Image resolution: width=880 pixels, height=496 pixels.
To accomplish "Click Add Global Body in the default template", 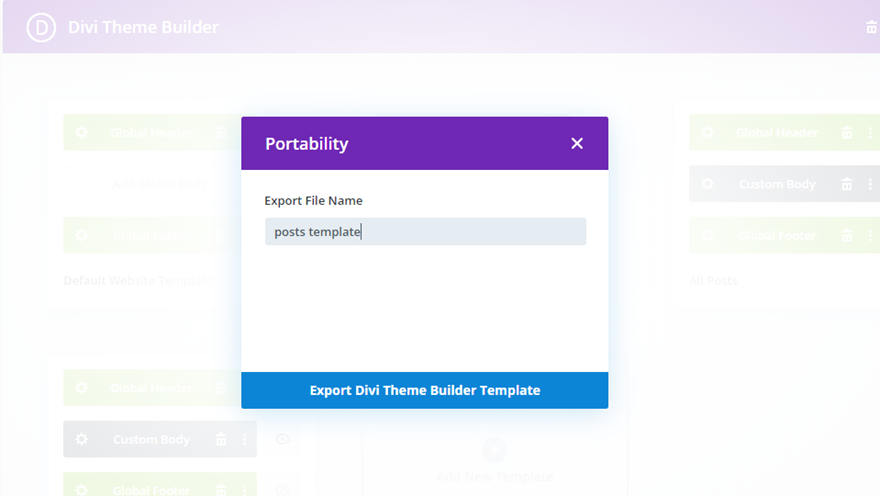I will 160,184.
